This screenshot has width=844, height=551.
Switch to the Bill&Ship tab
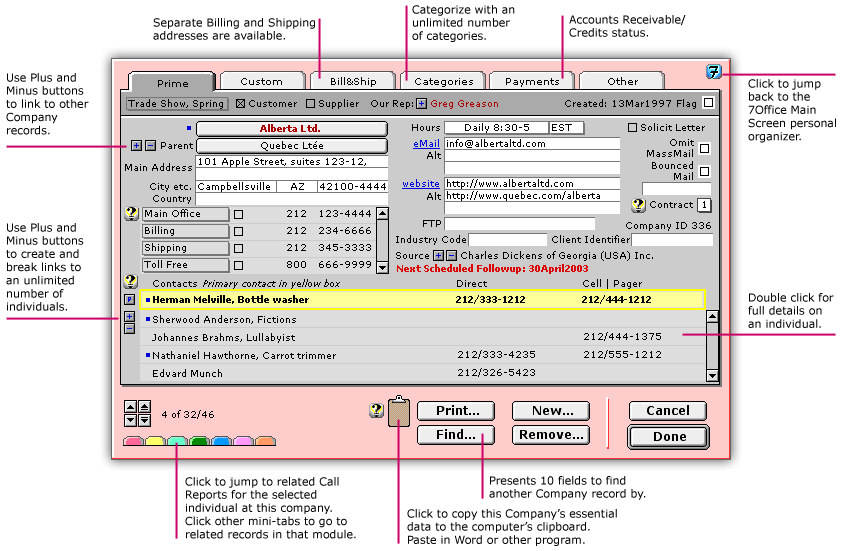(x=353, y=81)
